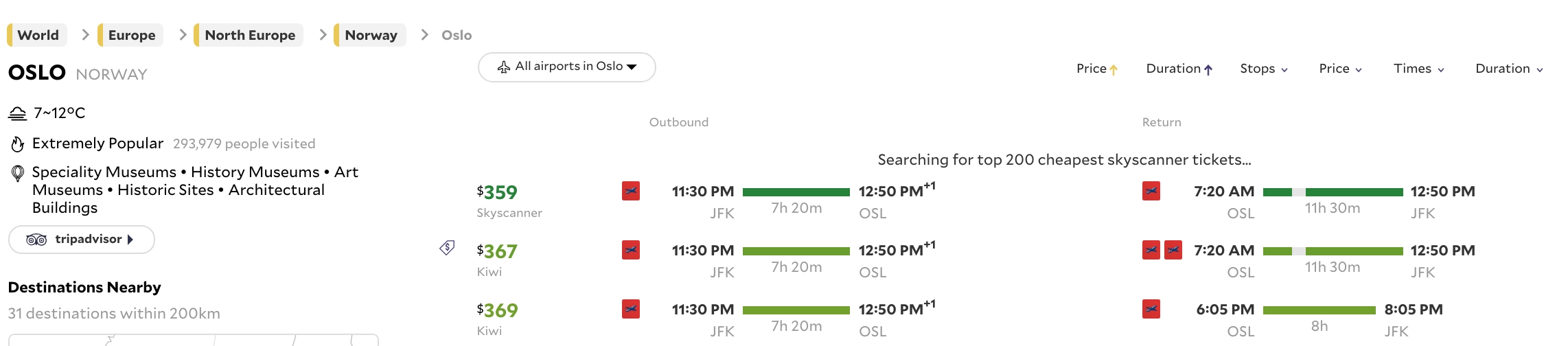1568x346 pixels.
Task: Click the airline logo on $369 return flight
Action: [x=1151, y=309]
